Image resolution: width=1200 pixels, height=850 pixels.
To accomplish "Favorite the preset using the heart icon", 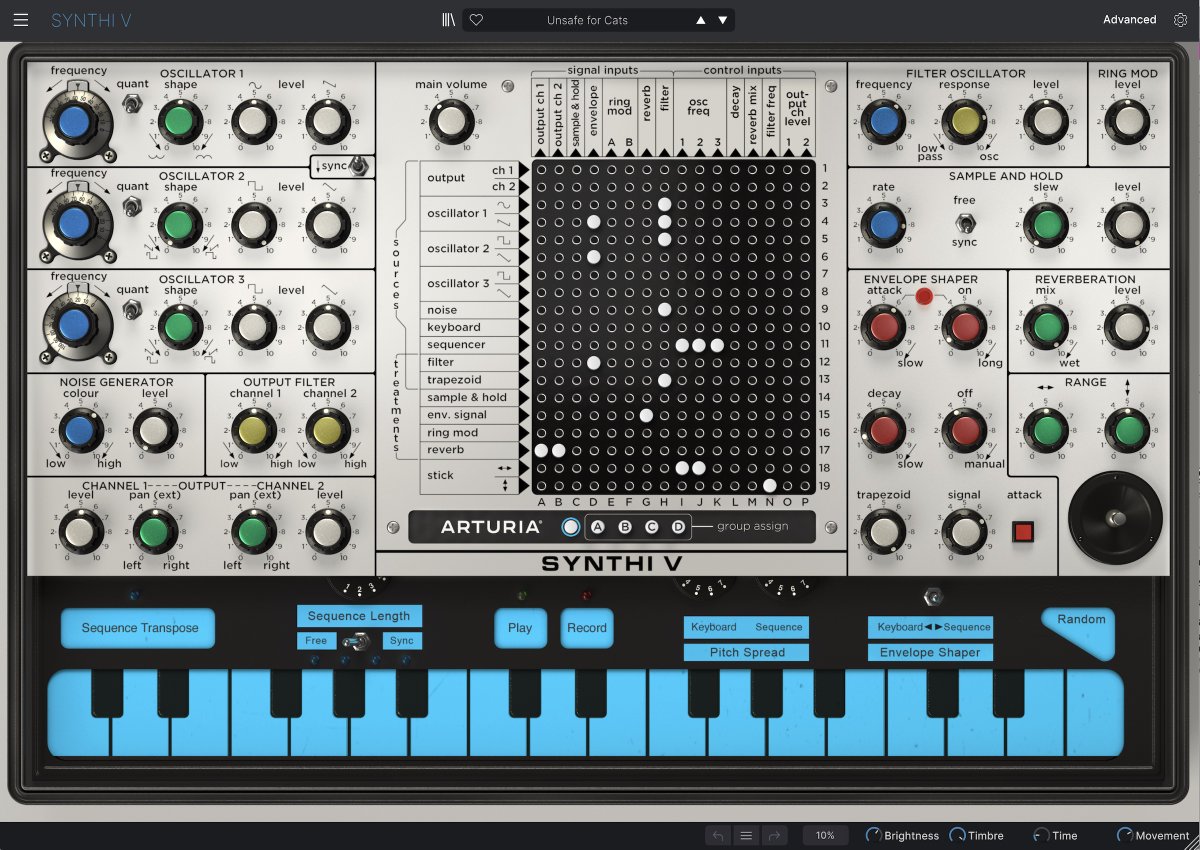I will click(x=475, y=19).
